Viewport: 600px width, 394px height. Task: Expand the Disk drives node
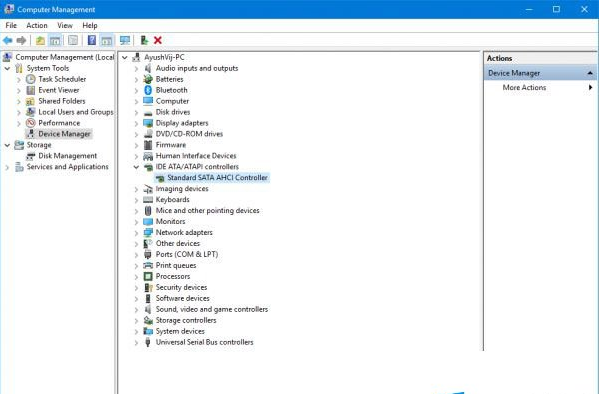136,112
